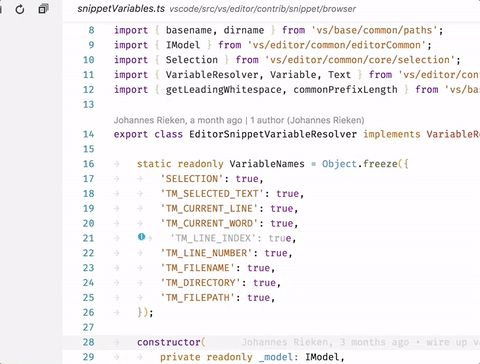Click the blue info indicator on line 21

pos(141,237)
